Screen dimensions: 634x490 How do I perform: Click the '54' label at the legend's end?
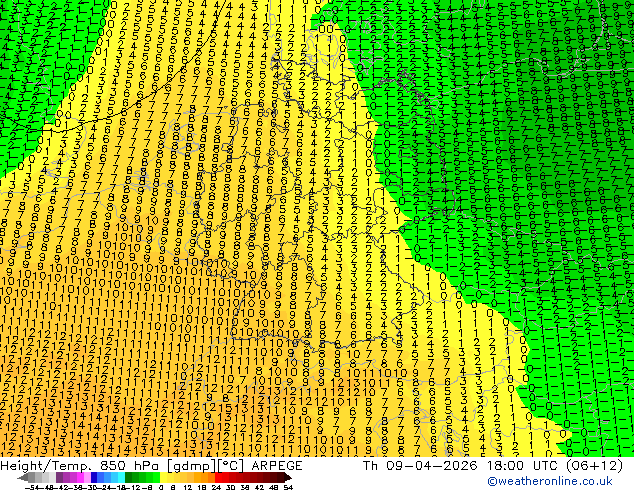pos(288,487)
